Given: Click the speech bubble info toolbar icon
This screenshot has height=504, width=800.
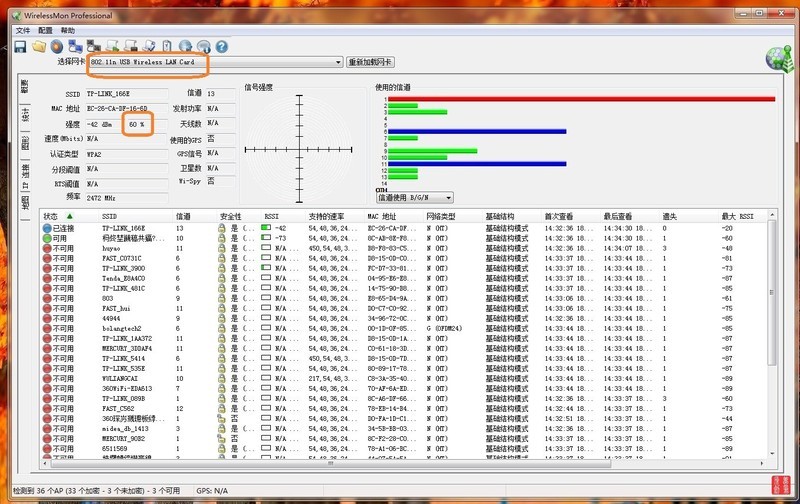Looking at the screenshot, I should tap(204, 47).
